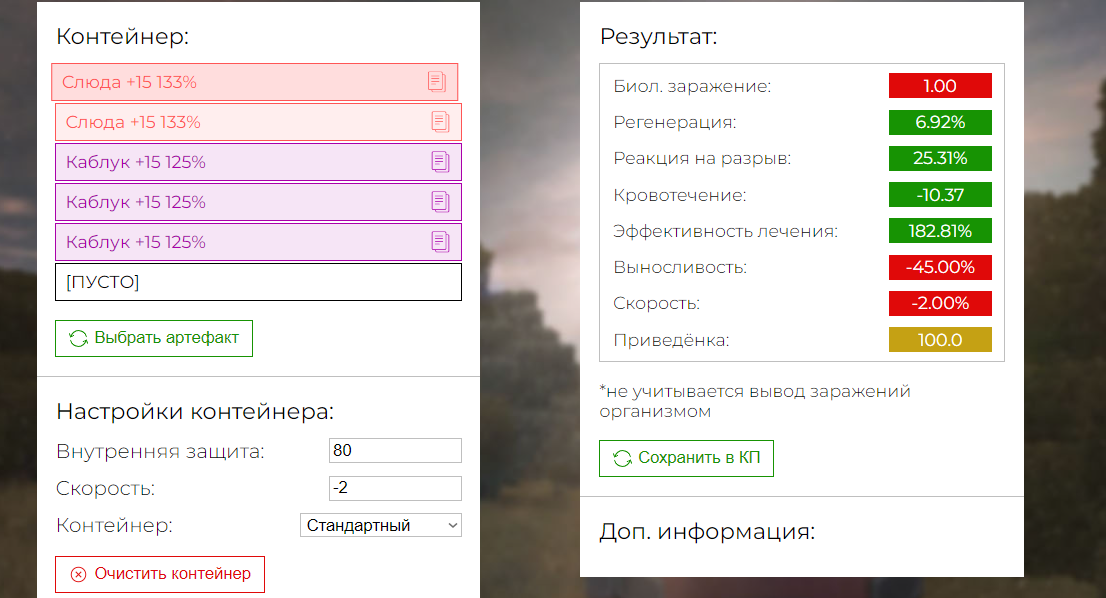Click the circled X icon in Очистить контейнер
This screenshot has width=1106, height=598.
point(78,575)
